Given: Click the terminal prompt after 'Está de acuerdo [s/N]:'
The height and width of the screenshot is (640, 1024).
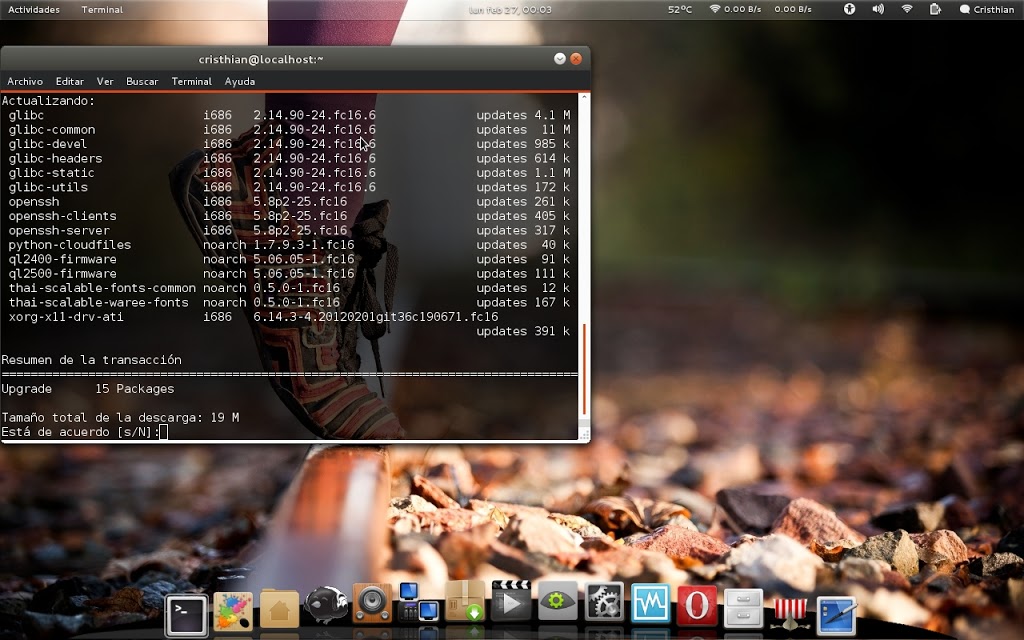Looking at the screenshot, I should [163, 431].
